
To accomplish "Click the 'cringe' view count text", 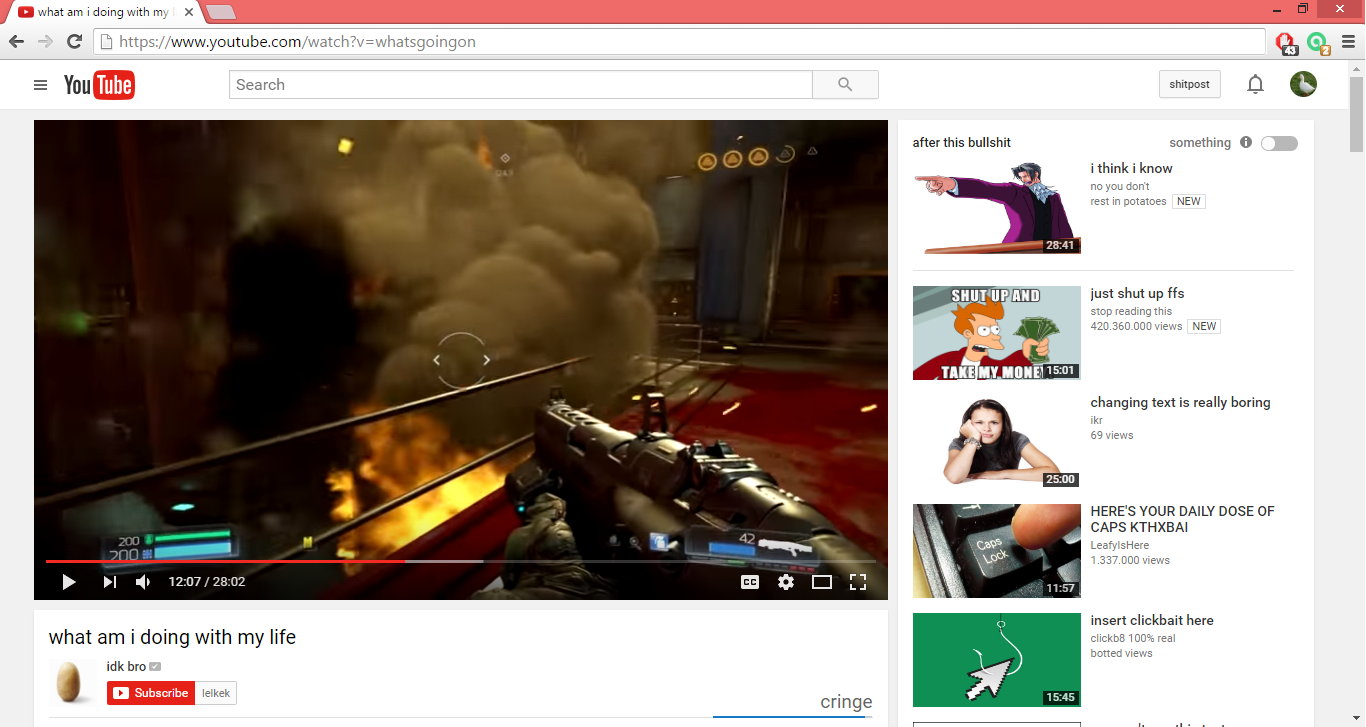I will pos(846,702).
